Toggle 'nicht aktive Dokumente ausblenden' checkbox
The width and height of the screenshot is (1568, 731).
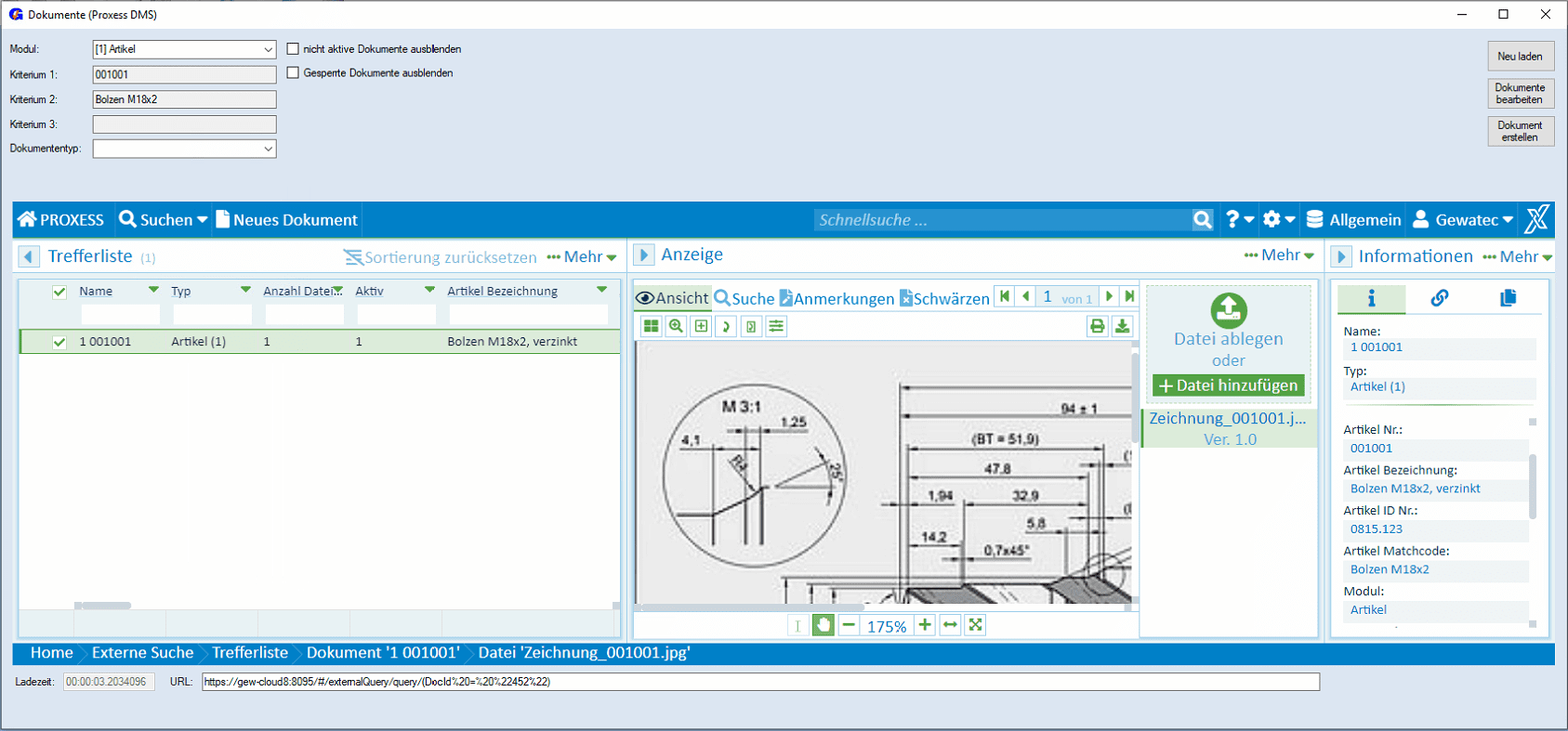click(293, 48)
